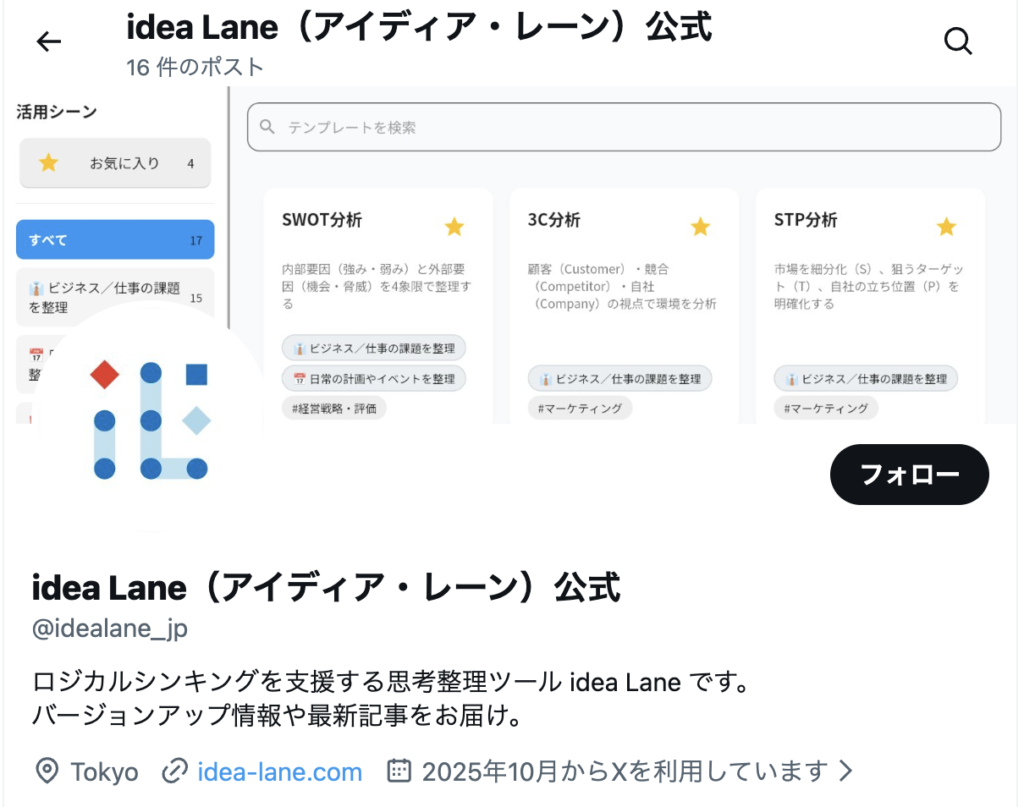Image resolution: width=1024 pixels, height=807 pixels.
Task: Select the すべて category tab
Action: (x=115, y=240)
